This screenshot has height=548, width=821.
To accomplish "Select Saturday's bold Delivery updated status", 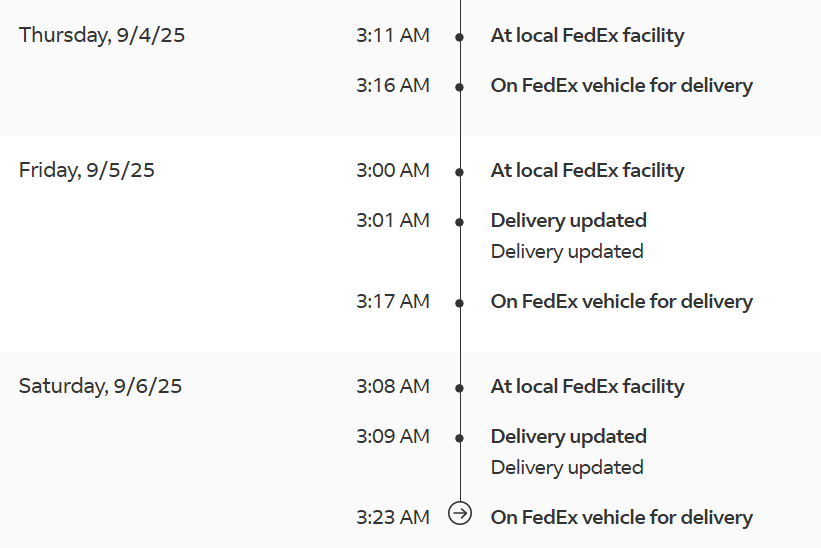I will click(x=569, y=437).
